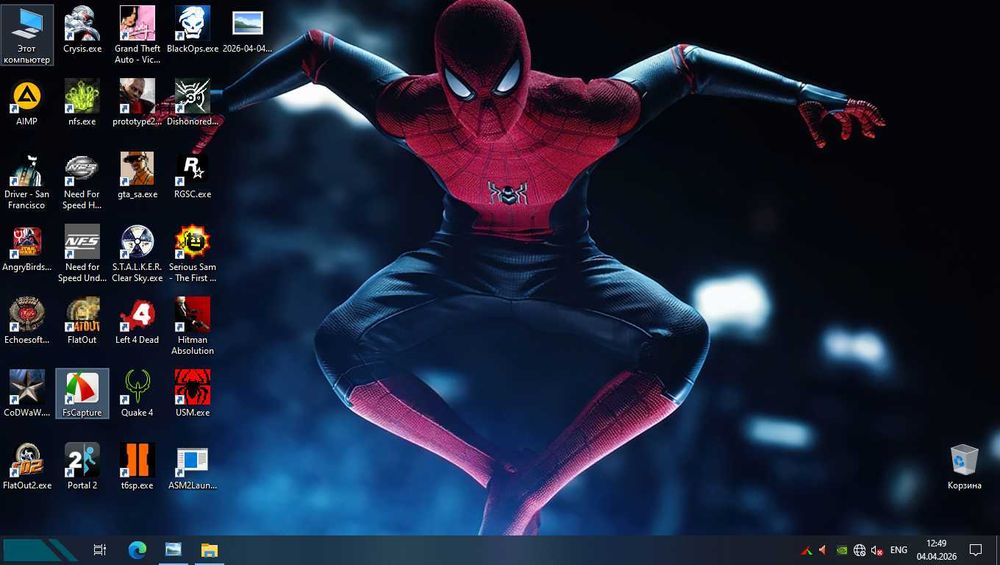Select the Portal 2 shortcut
Viewport: 1000px width, 565px height.
pos(82,466)
